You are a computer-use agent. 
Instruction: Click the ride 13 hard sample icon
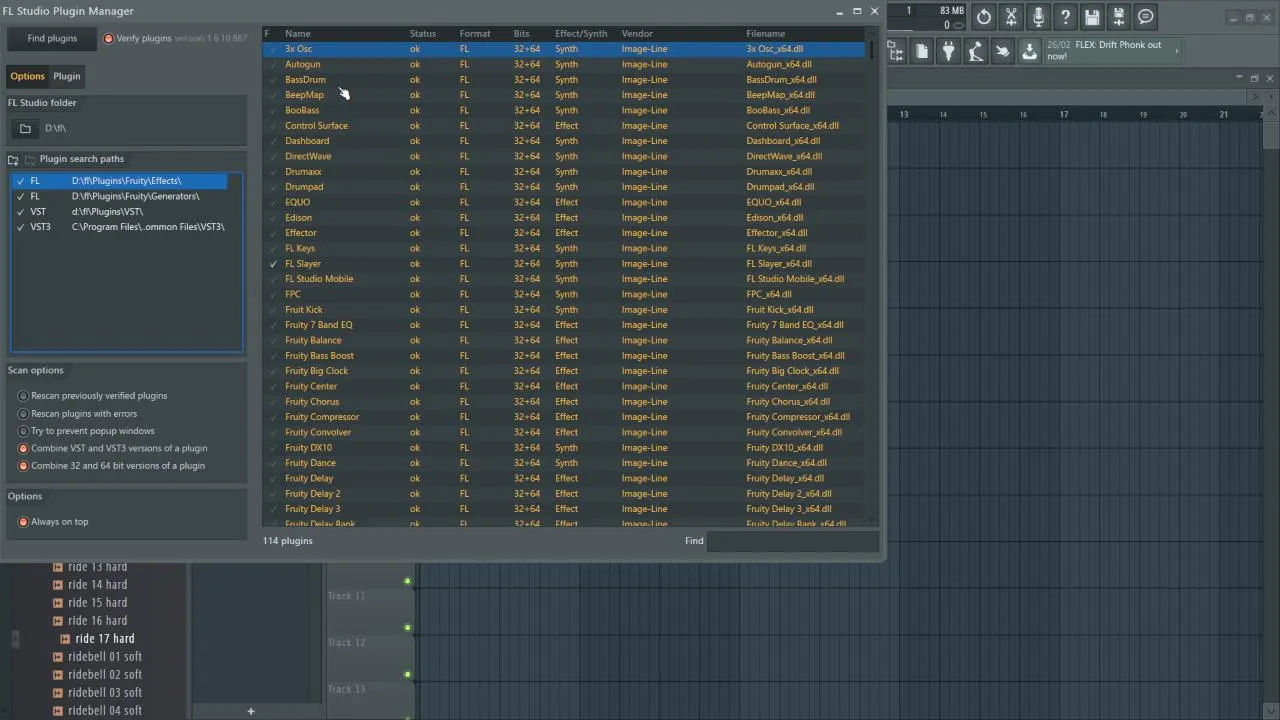(x=57, y=567)
